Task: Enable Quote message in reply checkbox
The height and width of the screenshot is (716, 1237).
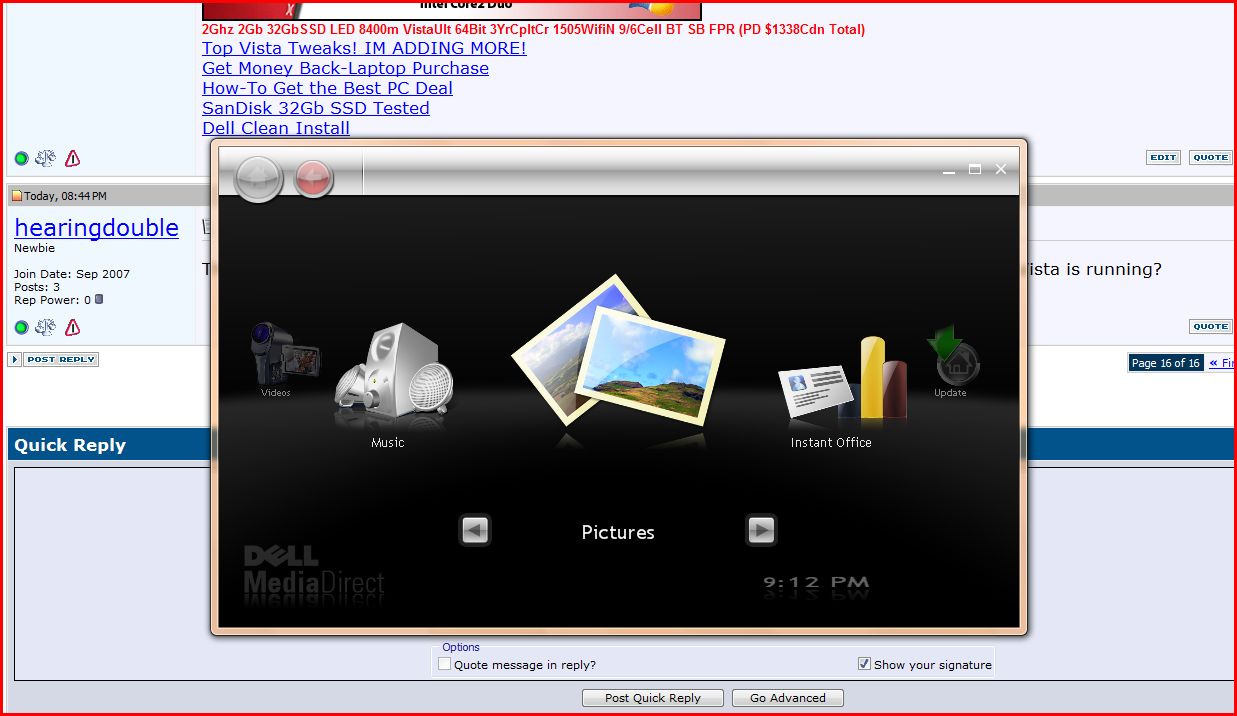Action: (445, 664)
